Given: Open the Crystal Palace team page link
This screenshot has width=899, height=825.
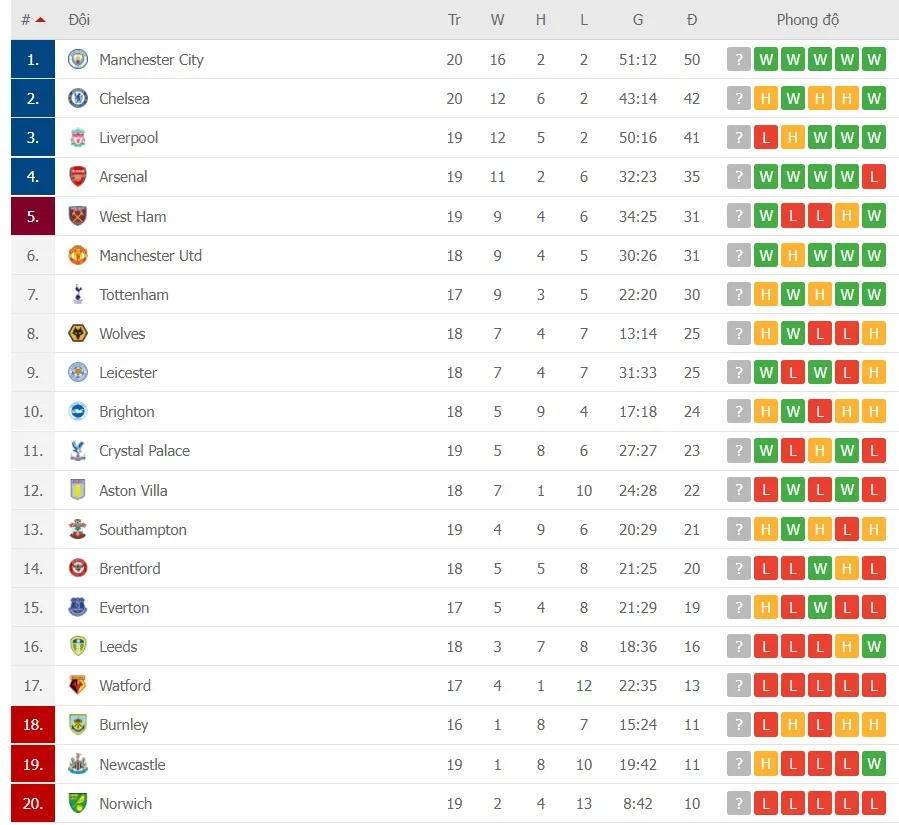Looking at the screenshot, I should coord(144,451).
